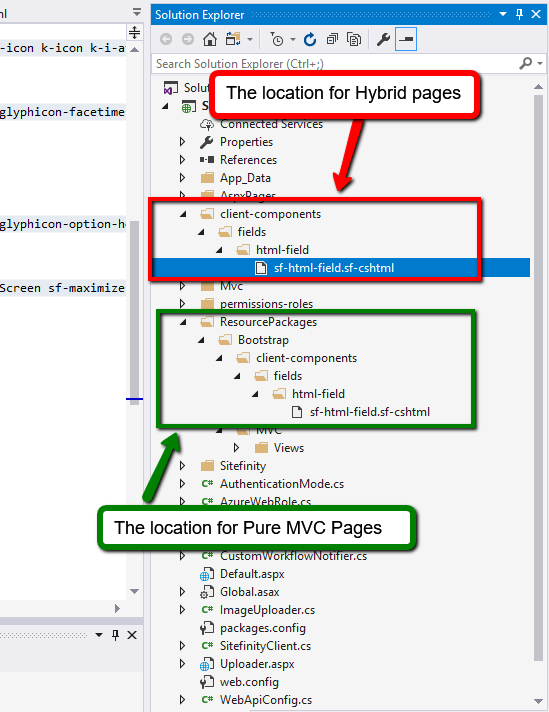Click the editor split window handle icon
549x712 pixels.
[134, 32]
